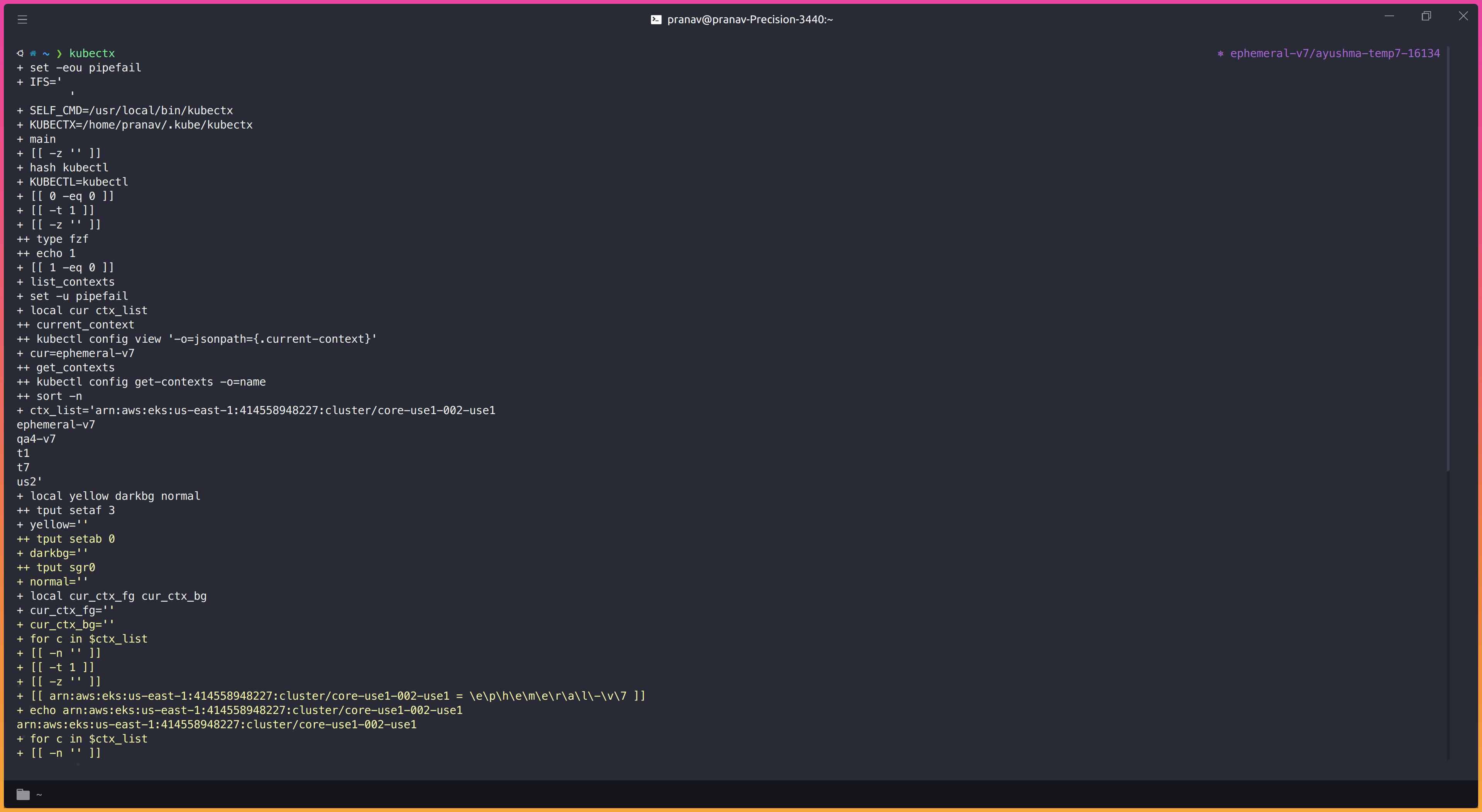1482x812 pixels.
Task: Click the window title pranav@pranav-Precision-3440
Action: 749,20
